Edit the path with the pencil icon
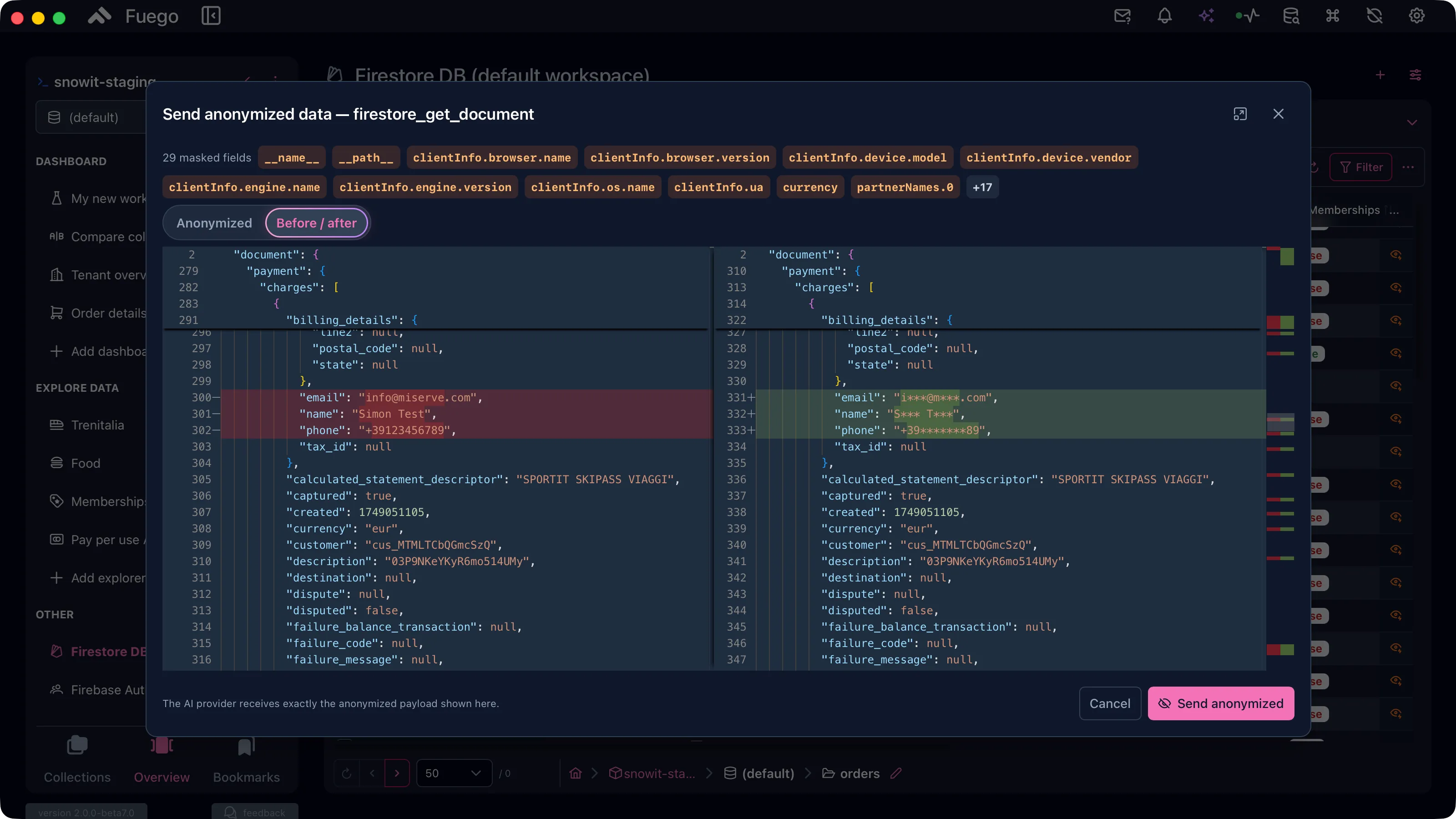 point(896,773)
